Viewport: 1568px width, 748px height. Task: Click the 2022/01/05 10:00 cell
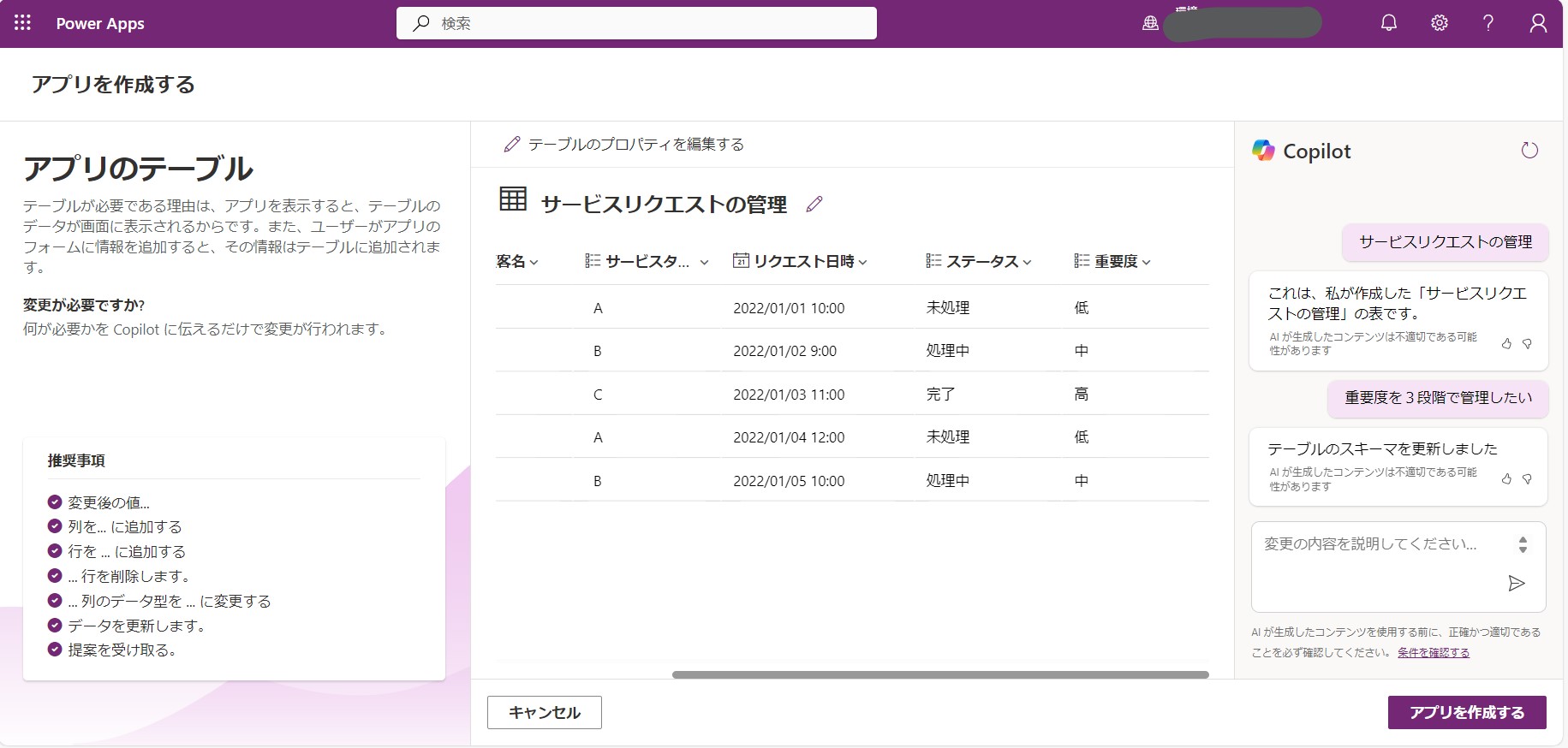789,481
